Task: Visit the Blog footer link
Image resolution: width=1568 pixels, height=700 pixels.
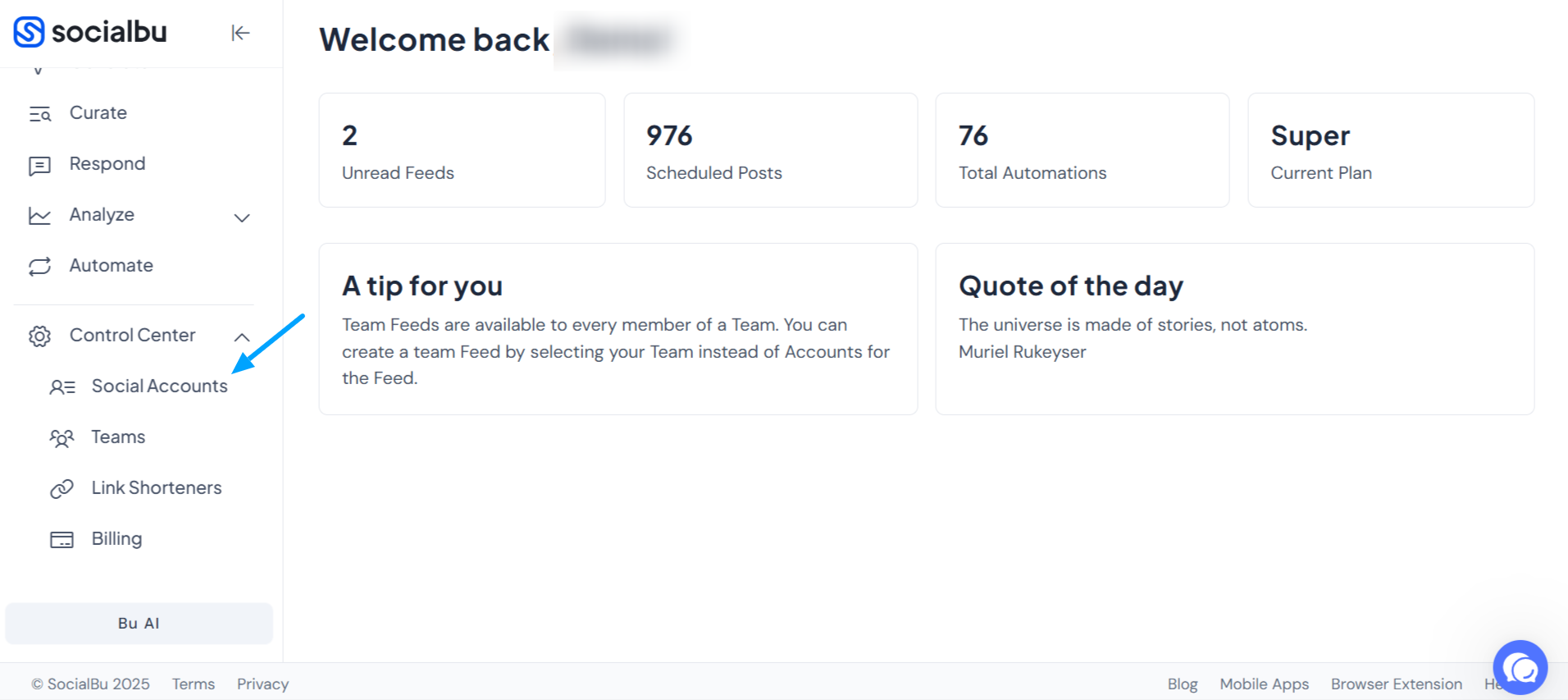Action: [1183, 684]
